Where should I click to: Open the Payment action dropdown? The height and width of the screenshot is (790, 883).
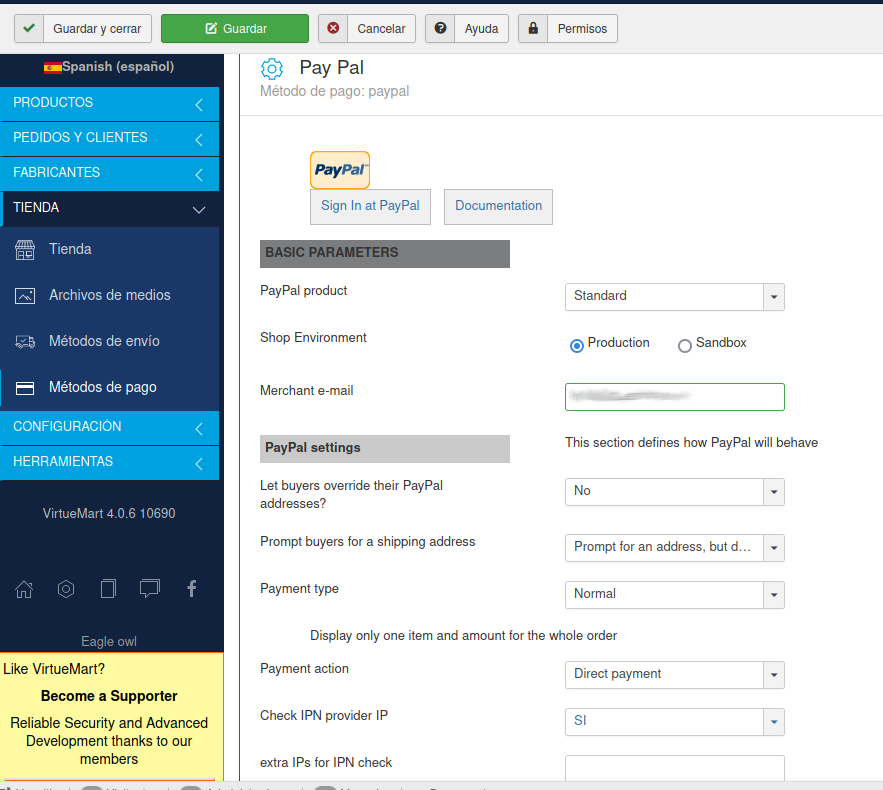pyautogui.click(x=675, y=675)
